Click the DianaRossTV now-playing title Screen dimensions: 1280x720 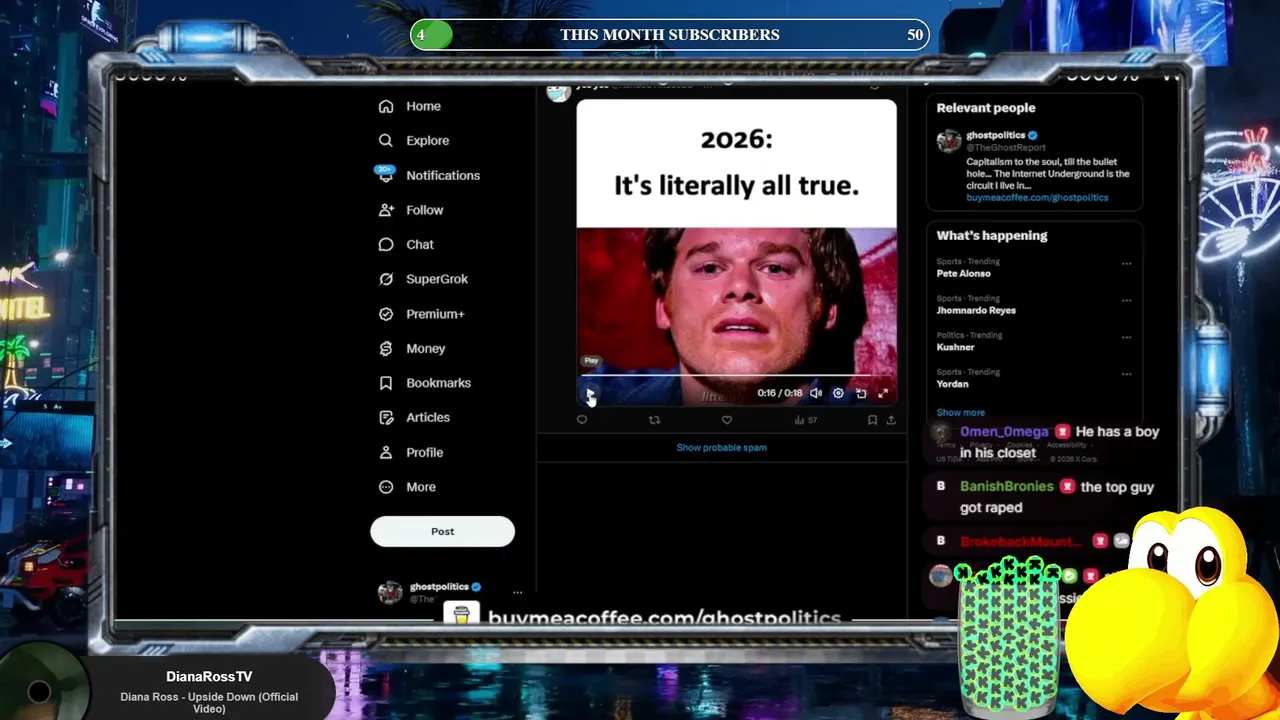tap(209, 677)
